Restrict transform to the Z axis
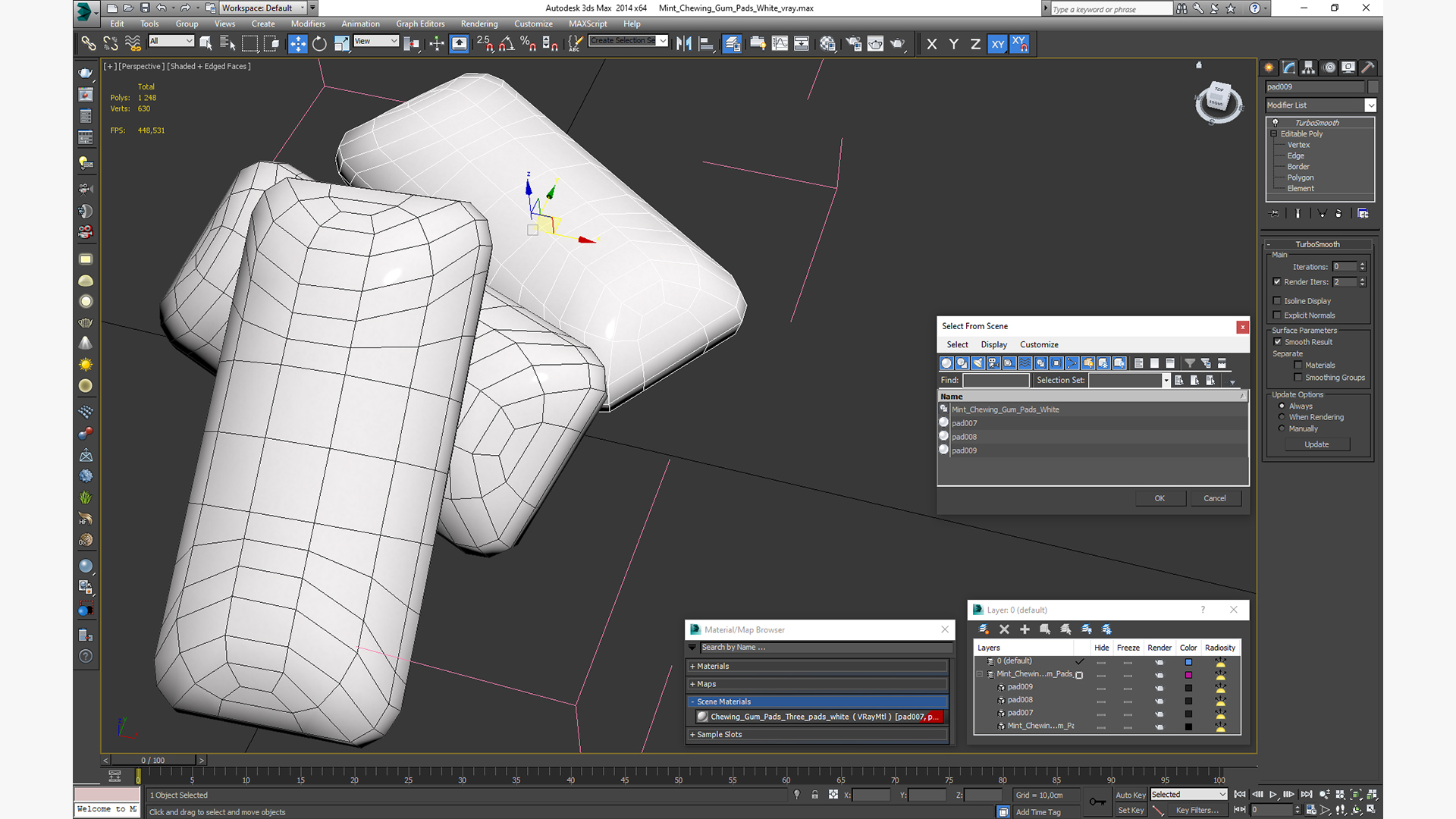Viewport: 1456px width, 819px height. pos(975,44)
